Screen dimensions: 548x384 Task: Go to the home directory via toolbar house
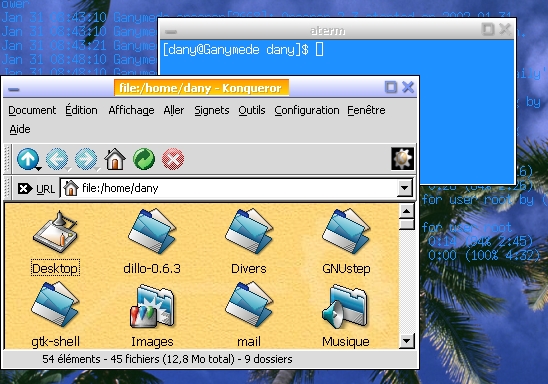point(115,159)
